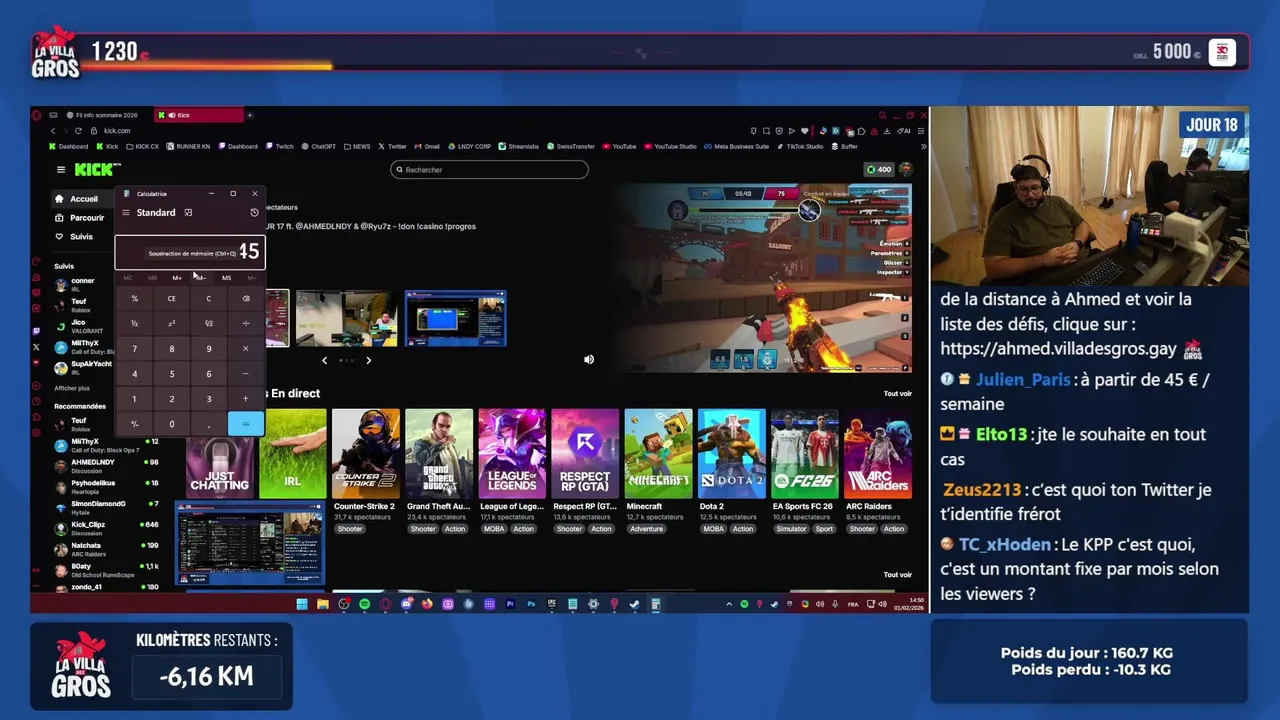Screen dimensions: 1280x720
Task: Unmute the featured stream speaker icon
Action: click(x=589, y=360)
